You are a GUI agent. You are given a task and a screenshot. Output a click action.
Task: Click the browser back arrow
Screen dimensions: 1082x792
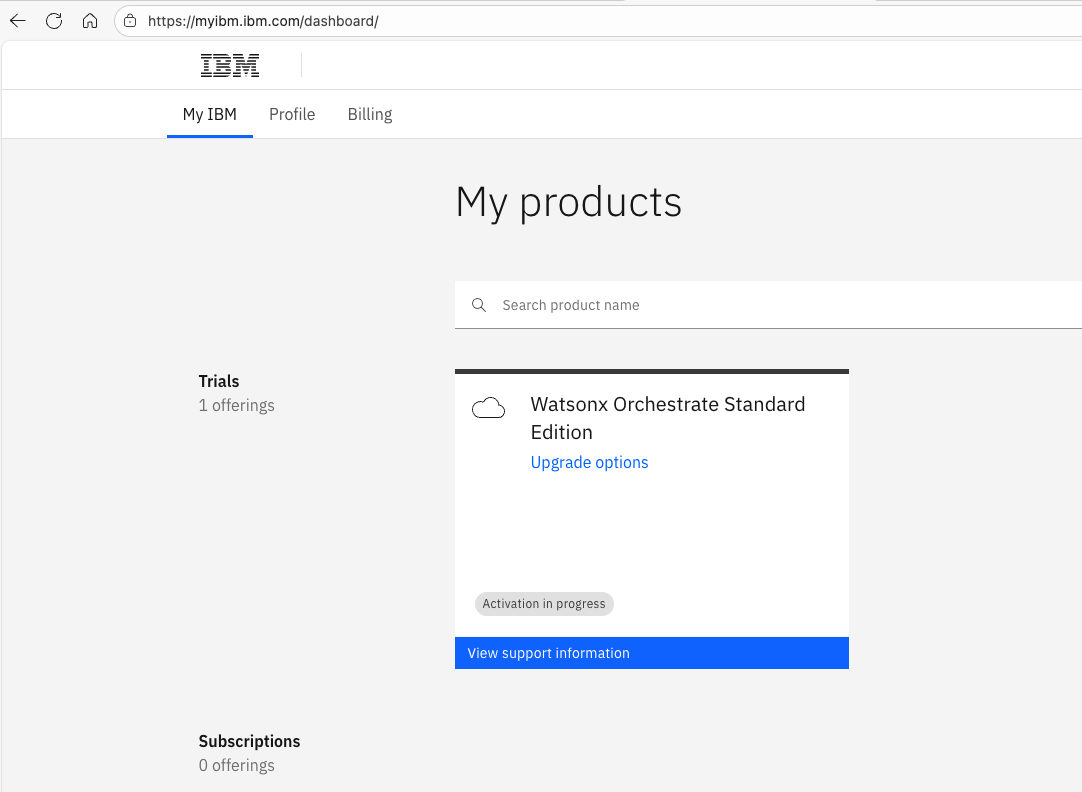[18, 21]
